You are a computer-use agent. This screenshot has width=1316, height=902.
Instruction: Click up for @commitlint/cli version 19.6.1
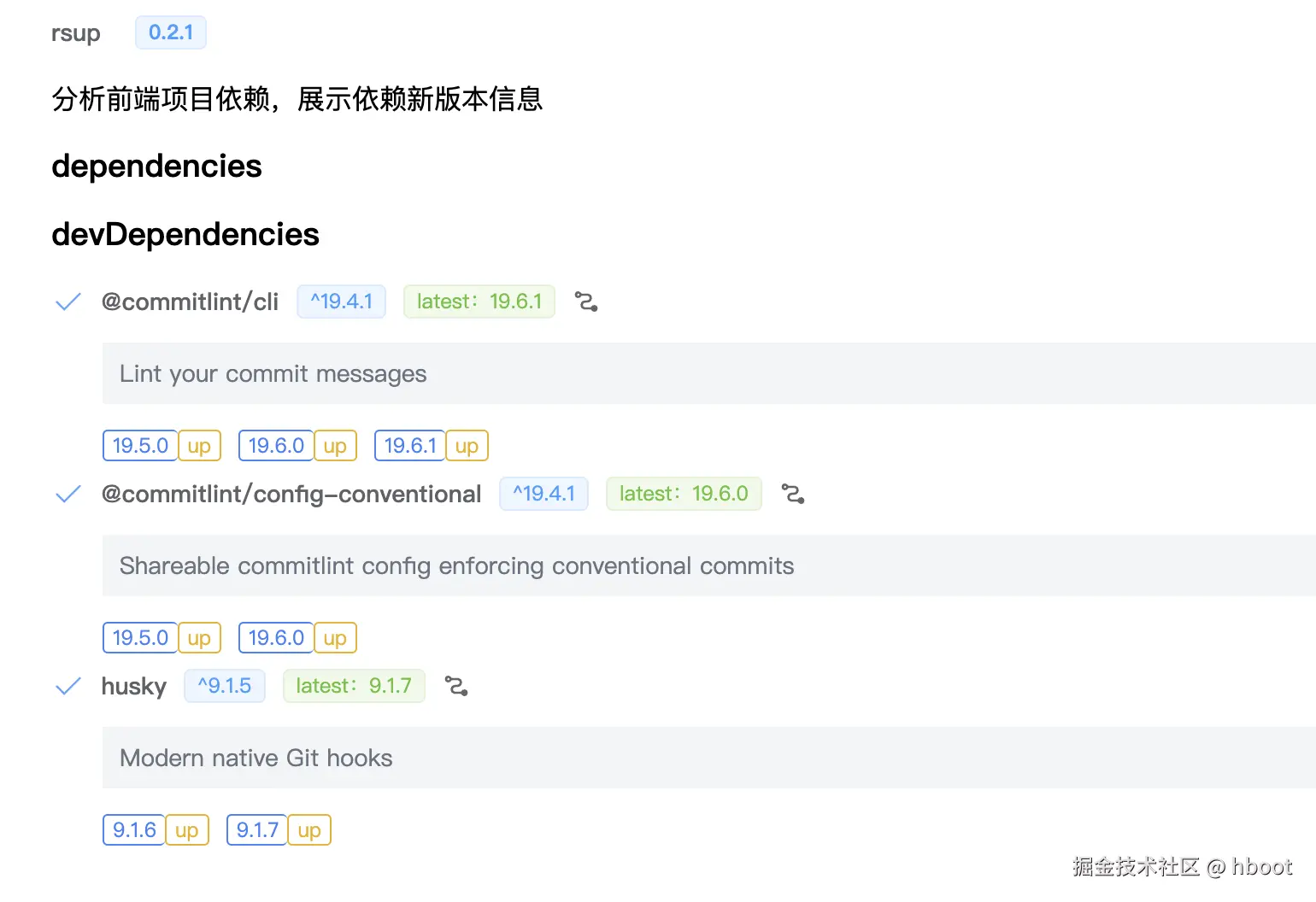(x=467, y=446)
